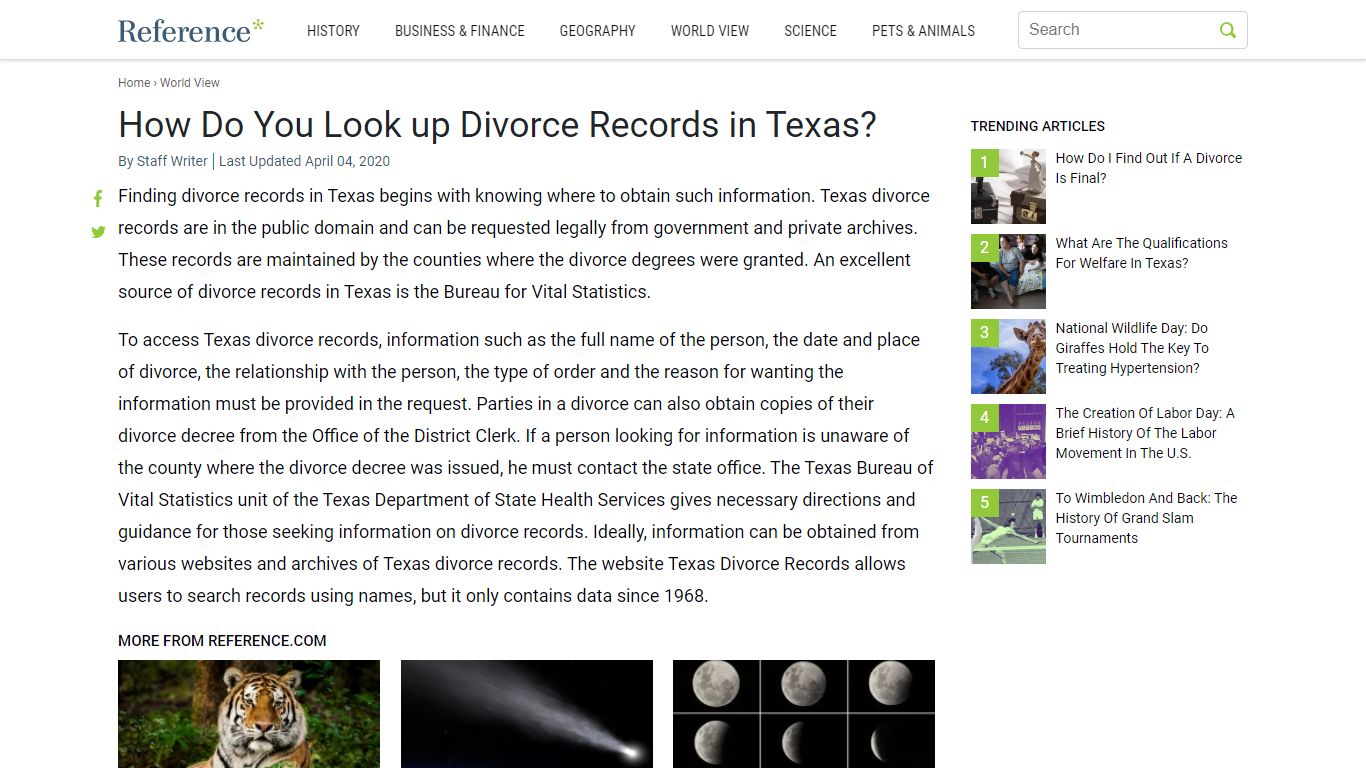This screenshot has width=1366, height=768.
Task: Click trending article 2 thumbnail
Action: click(x=1008, y=271)
